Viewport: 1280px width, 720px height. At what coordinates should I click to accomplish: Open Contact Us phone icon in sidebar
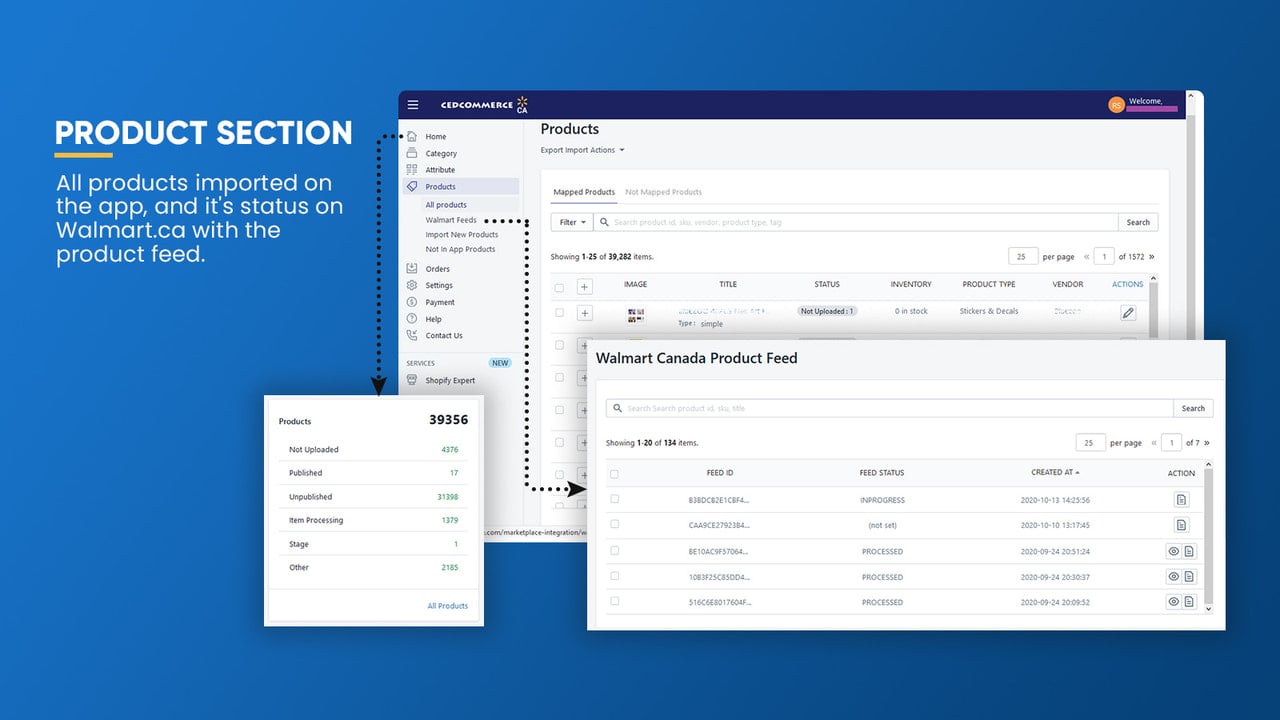412,335
